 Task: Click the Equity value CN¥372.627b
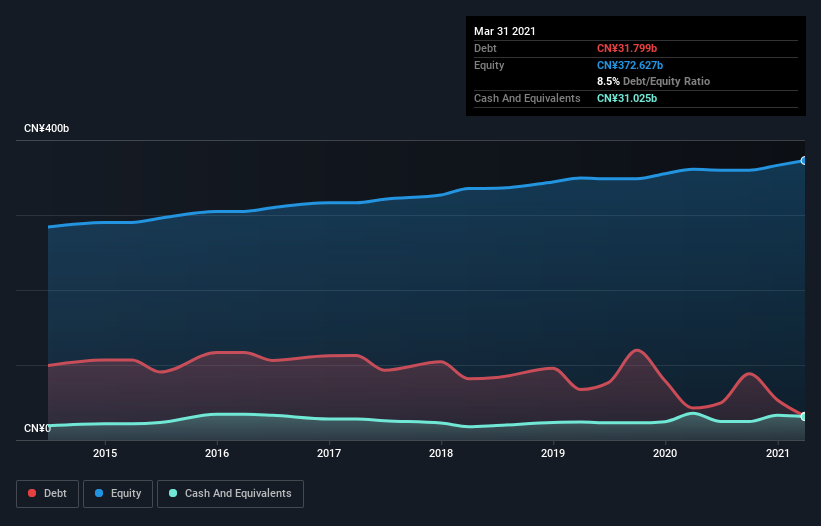click(x=630, y=65)
